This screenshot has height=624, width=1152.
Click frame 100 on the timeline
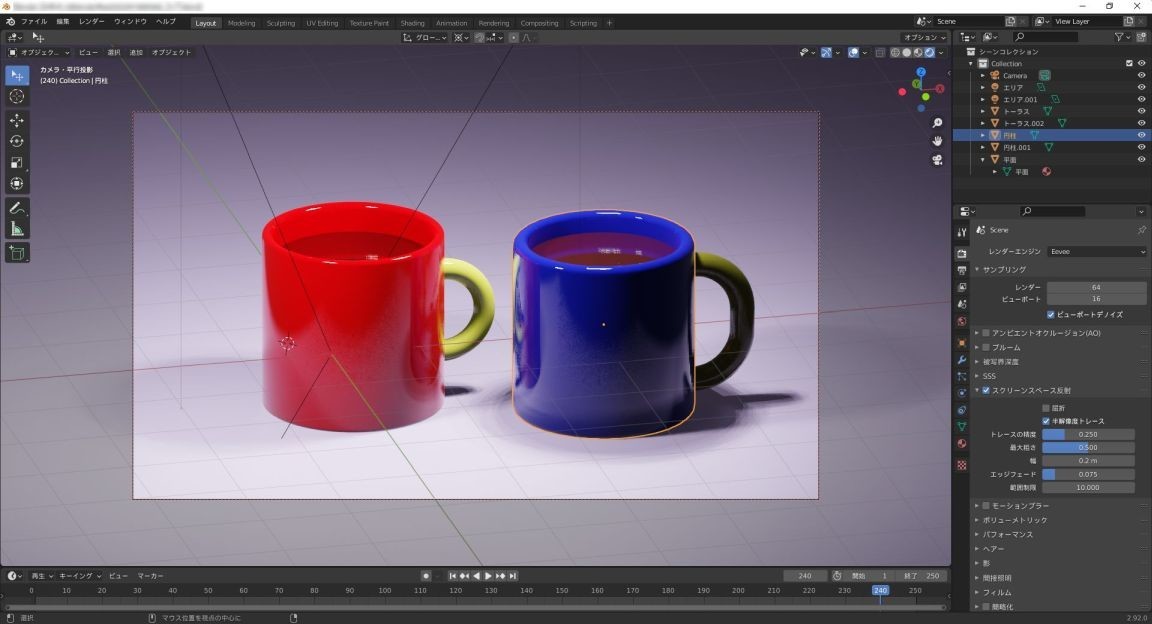point(385,591)
